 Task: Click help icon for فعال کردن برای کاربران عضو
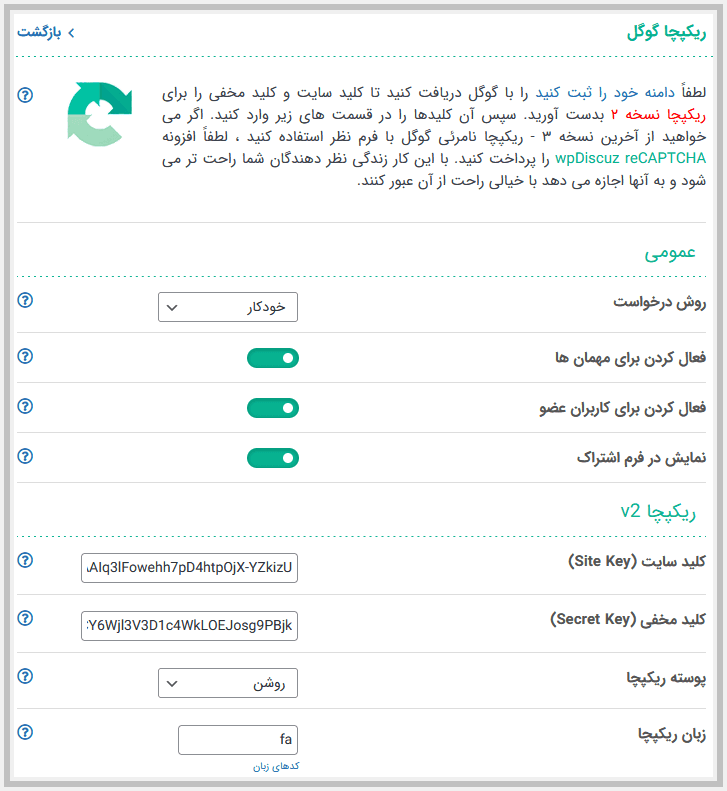click(25, 406)
